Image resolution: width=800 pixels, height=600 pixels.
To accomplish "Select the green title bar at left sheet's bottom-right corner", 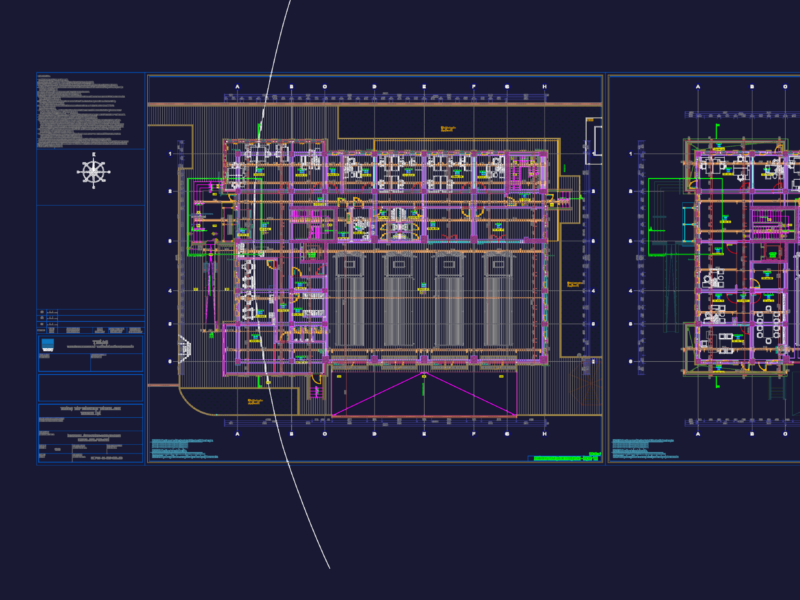I will [x=566, y=458].
